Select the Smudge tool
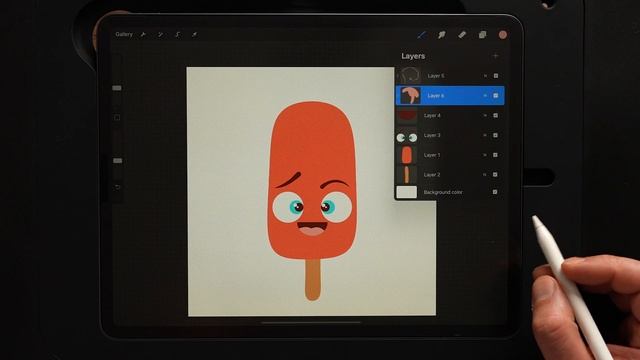 [442, 35]
